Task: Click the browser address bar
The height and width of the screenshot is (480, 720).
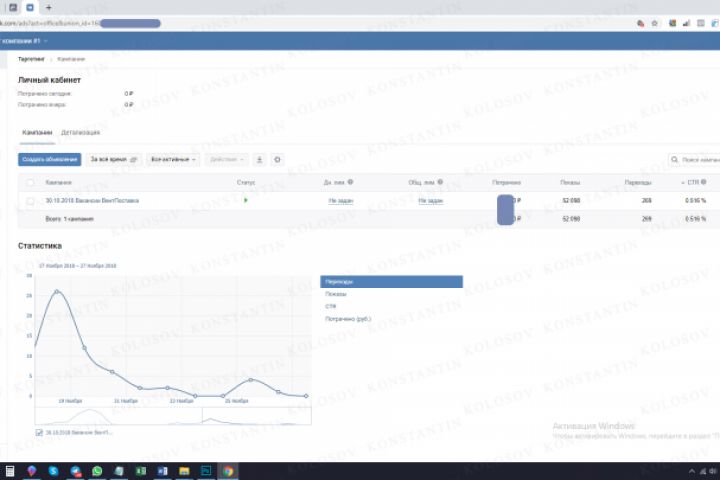Action: tap(317, 23)
